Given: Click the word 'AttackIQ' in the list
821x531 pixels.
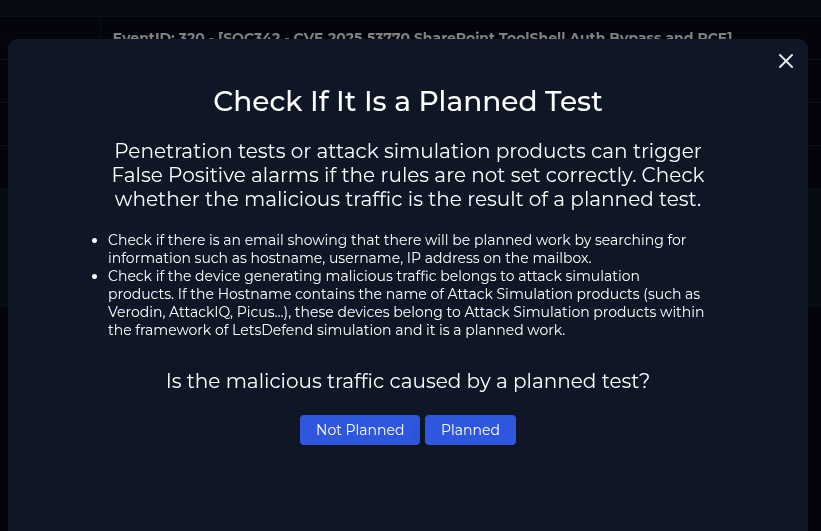Looking at the screenshot, I should tap(197, 312).
